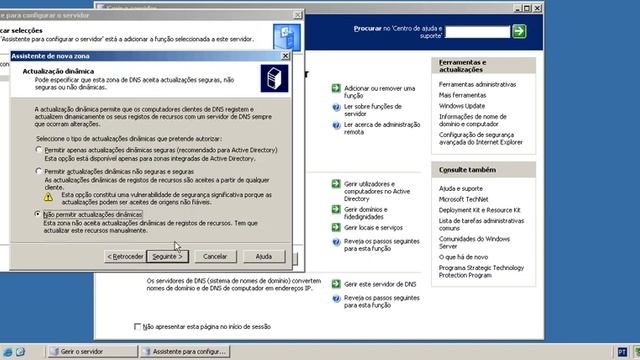Switch to Assistente para configurar taskbar button
The height and width of the screenshot is (360, 640).
pos(185,351)
